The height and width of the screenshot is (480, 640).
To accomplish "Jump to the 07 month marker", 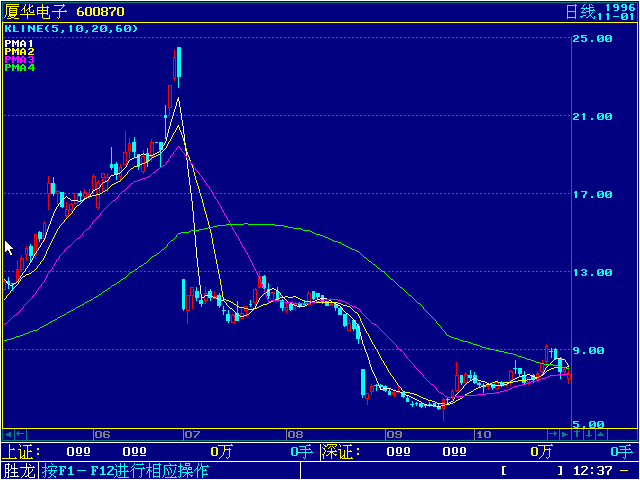I will pos(191,435).
